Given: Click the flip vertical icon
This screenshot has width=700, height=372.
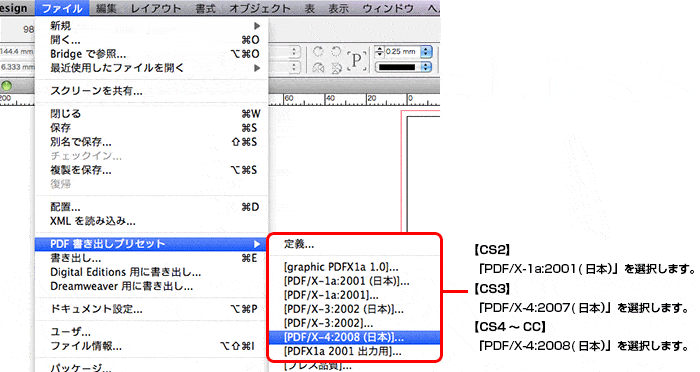Looking at the screenshot, I should 336,67.
